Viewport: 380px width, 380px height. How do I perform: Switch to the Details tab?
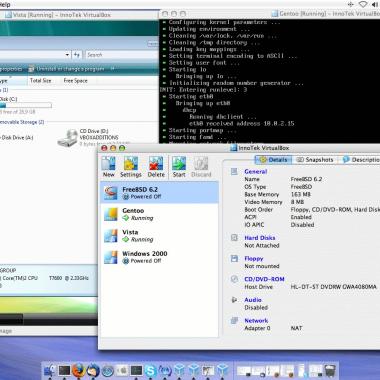[x=273, y=160]
